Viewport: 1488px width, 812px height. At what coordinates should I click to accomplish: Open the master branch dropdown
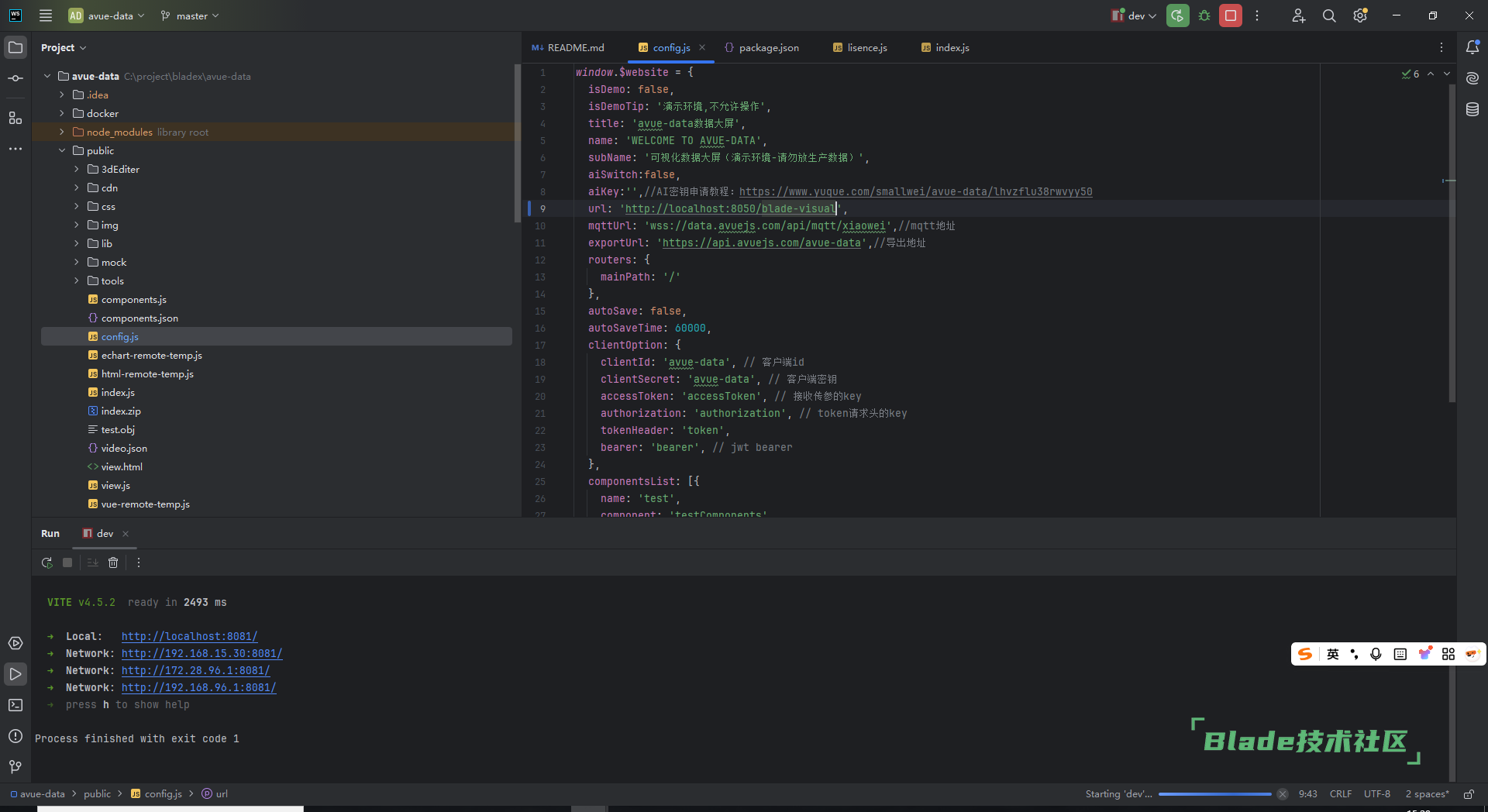click(x=190, y=15)
